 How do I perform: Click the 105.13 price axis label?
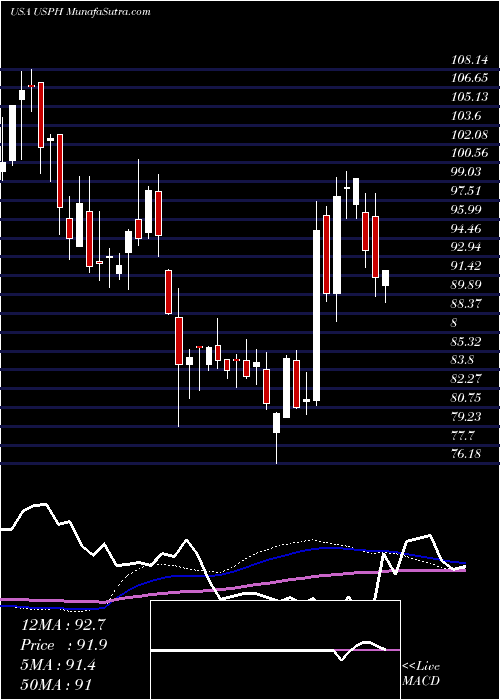tap(470, 97)
